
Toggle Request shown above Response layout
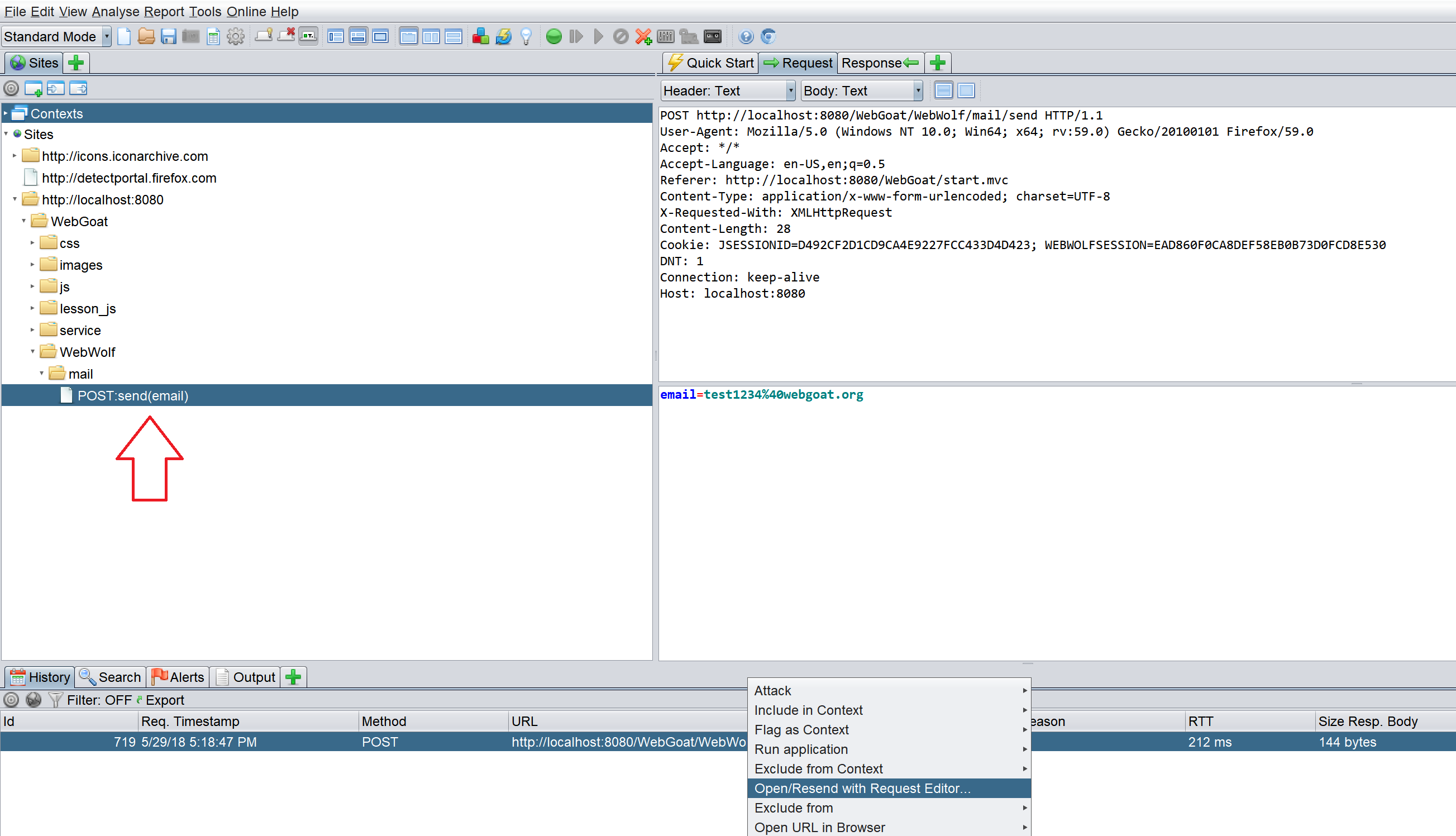pyautogui.click(x=453, y=37)
